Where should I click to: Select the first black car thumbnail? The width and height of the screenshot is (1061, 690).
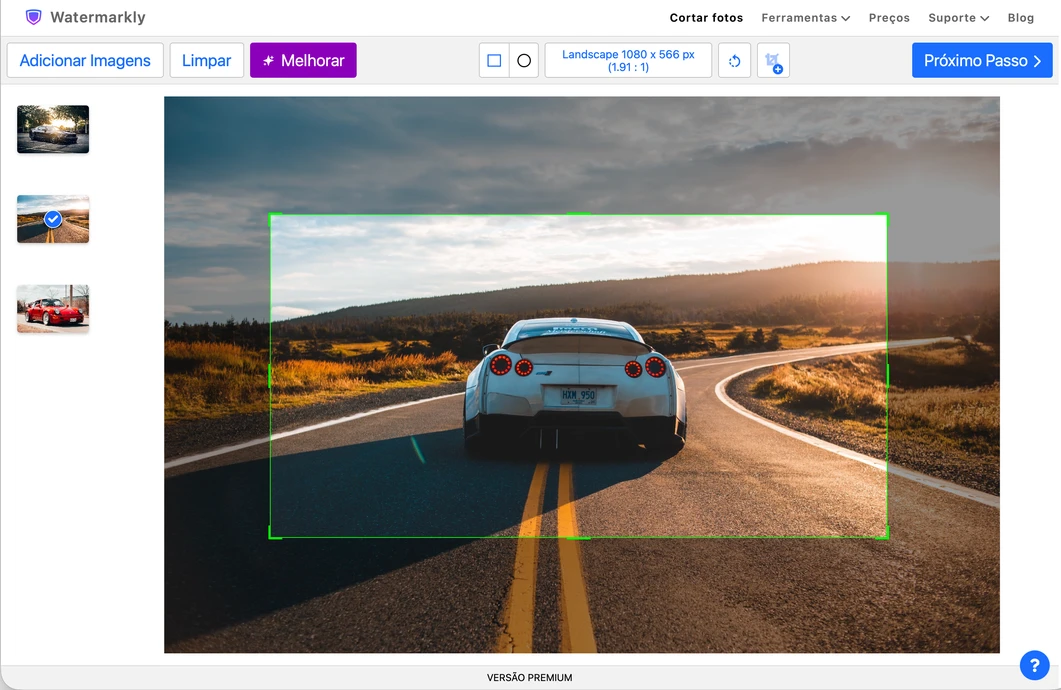coord(53,129)
